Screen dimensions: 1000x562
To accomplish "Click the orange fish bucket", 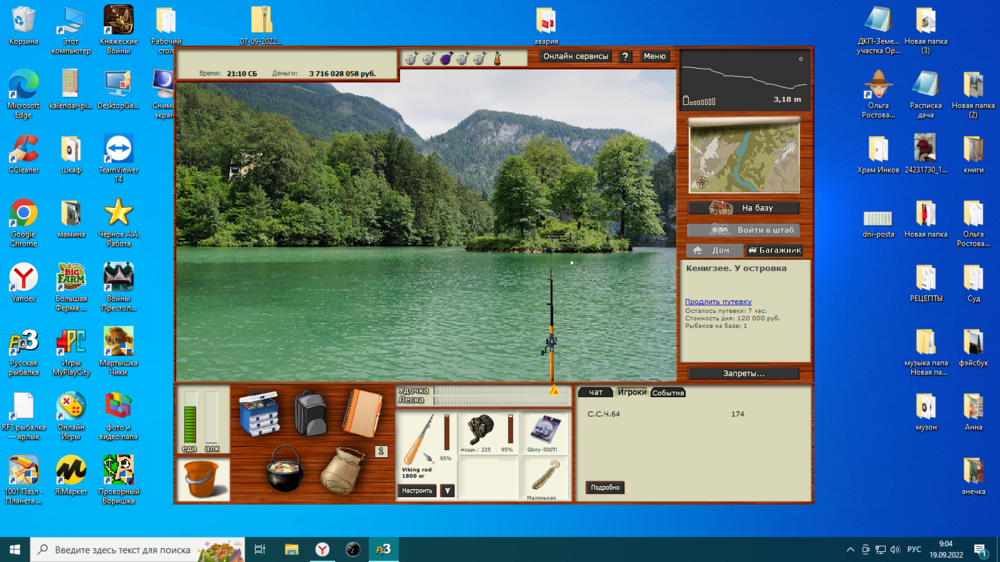I will (x=203, y=479).
